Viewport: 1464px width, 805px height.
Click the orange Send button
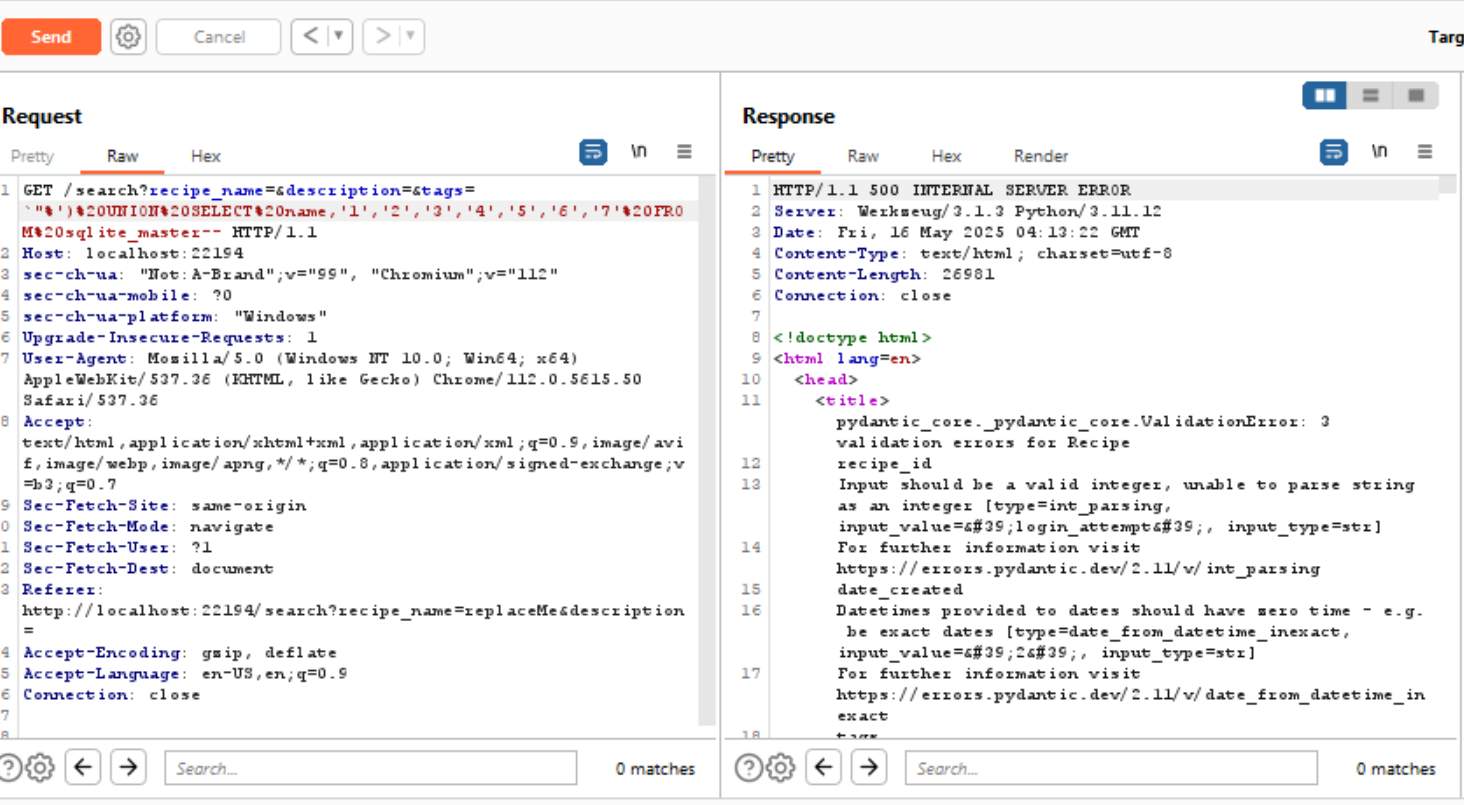pos(51,37)
